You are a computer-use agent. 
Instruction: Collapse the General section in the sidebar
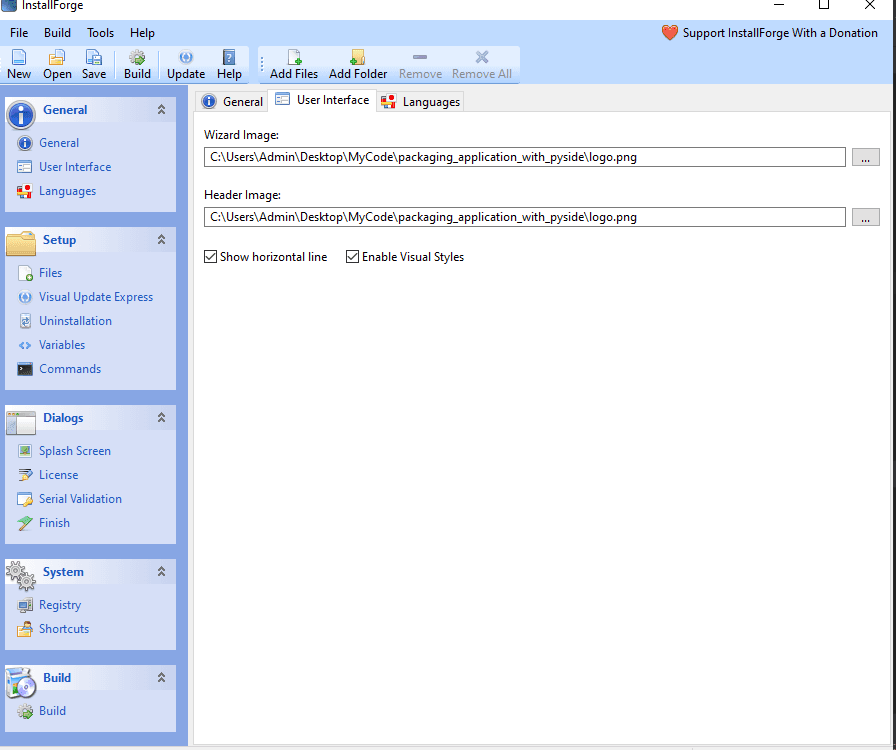(160, 109)
